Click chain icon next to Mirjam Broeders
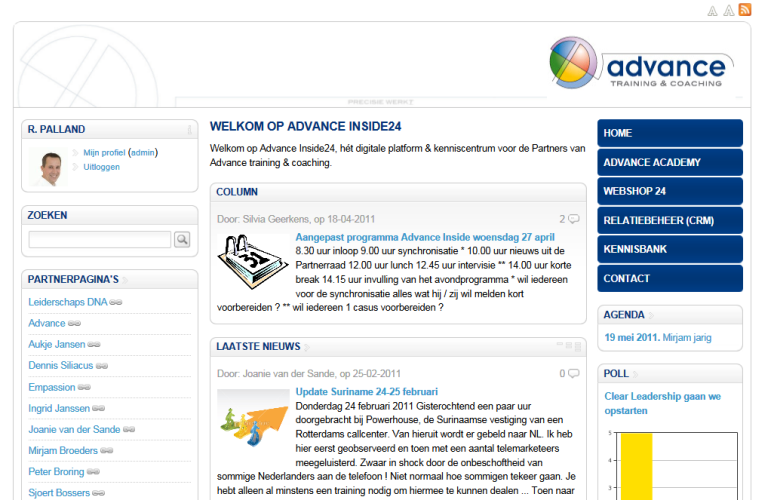This screenshot has width=765, height=500. click(106, 451)
